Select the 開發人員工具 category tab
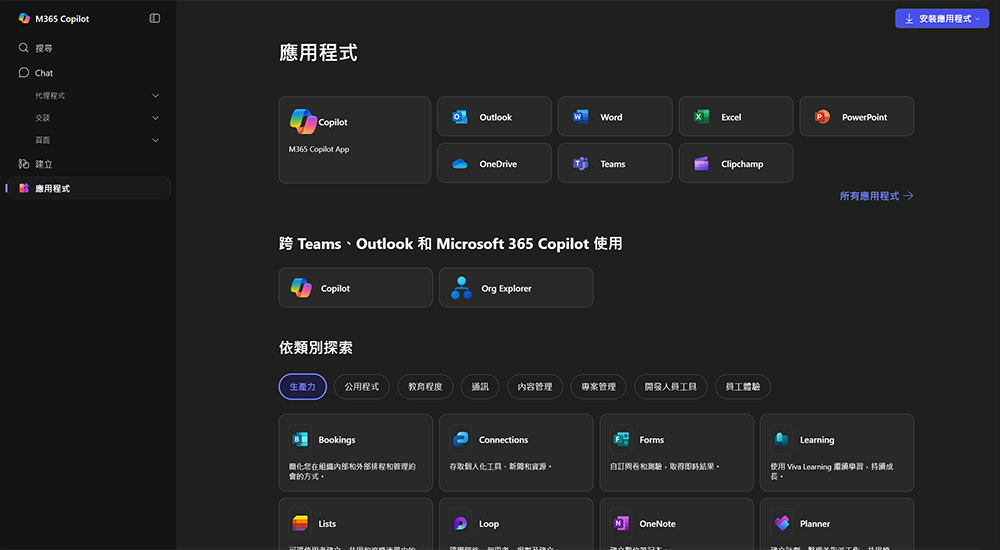This screenshot has width=1000, height=550. coord(671,387)
